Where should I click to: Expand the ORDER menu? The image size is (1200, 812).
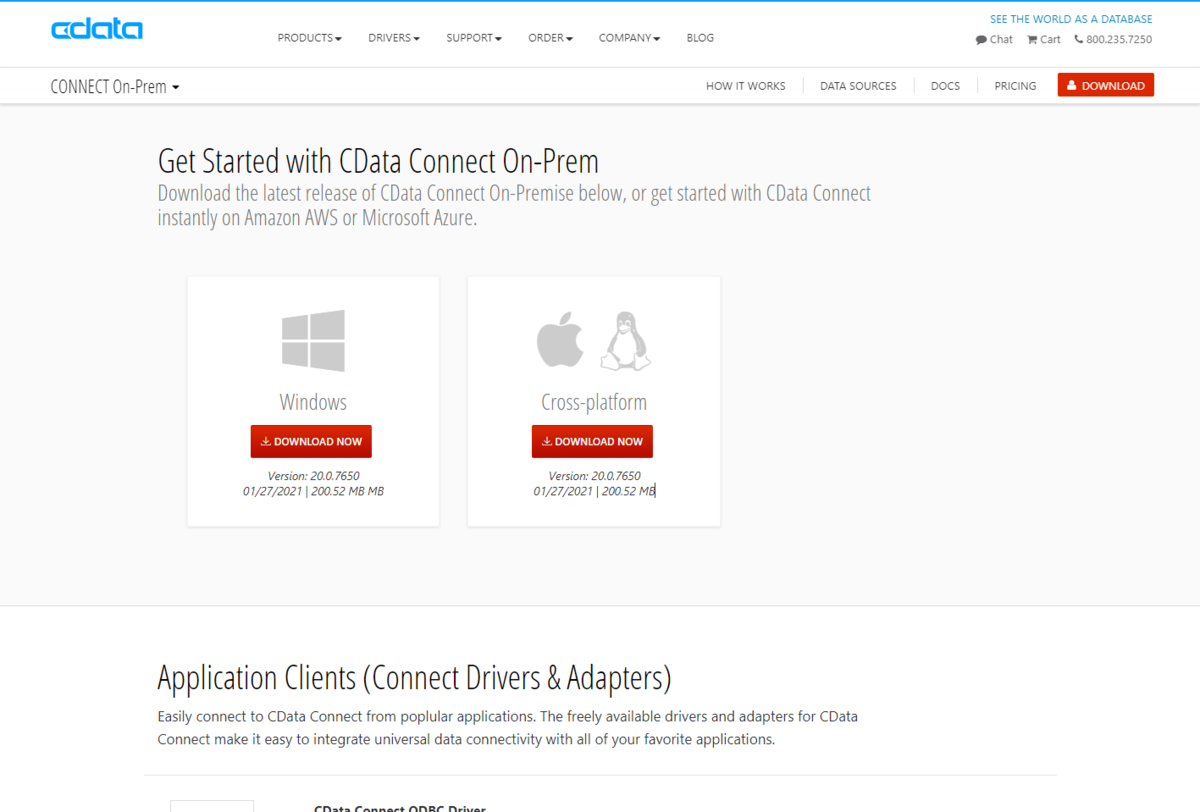click(x=551, y=38)
